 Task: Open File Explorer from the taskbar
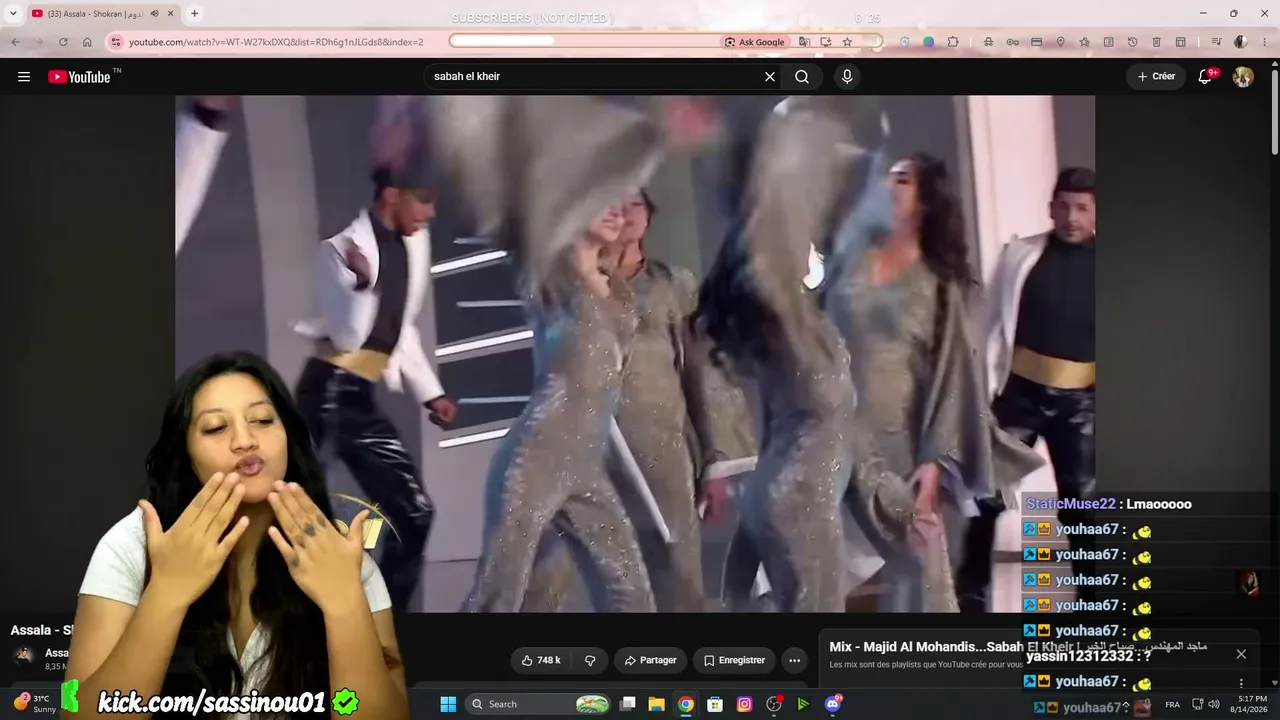[x=657, y=704]
